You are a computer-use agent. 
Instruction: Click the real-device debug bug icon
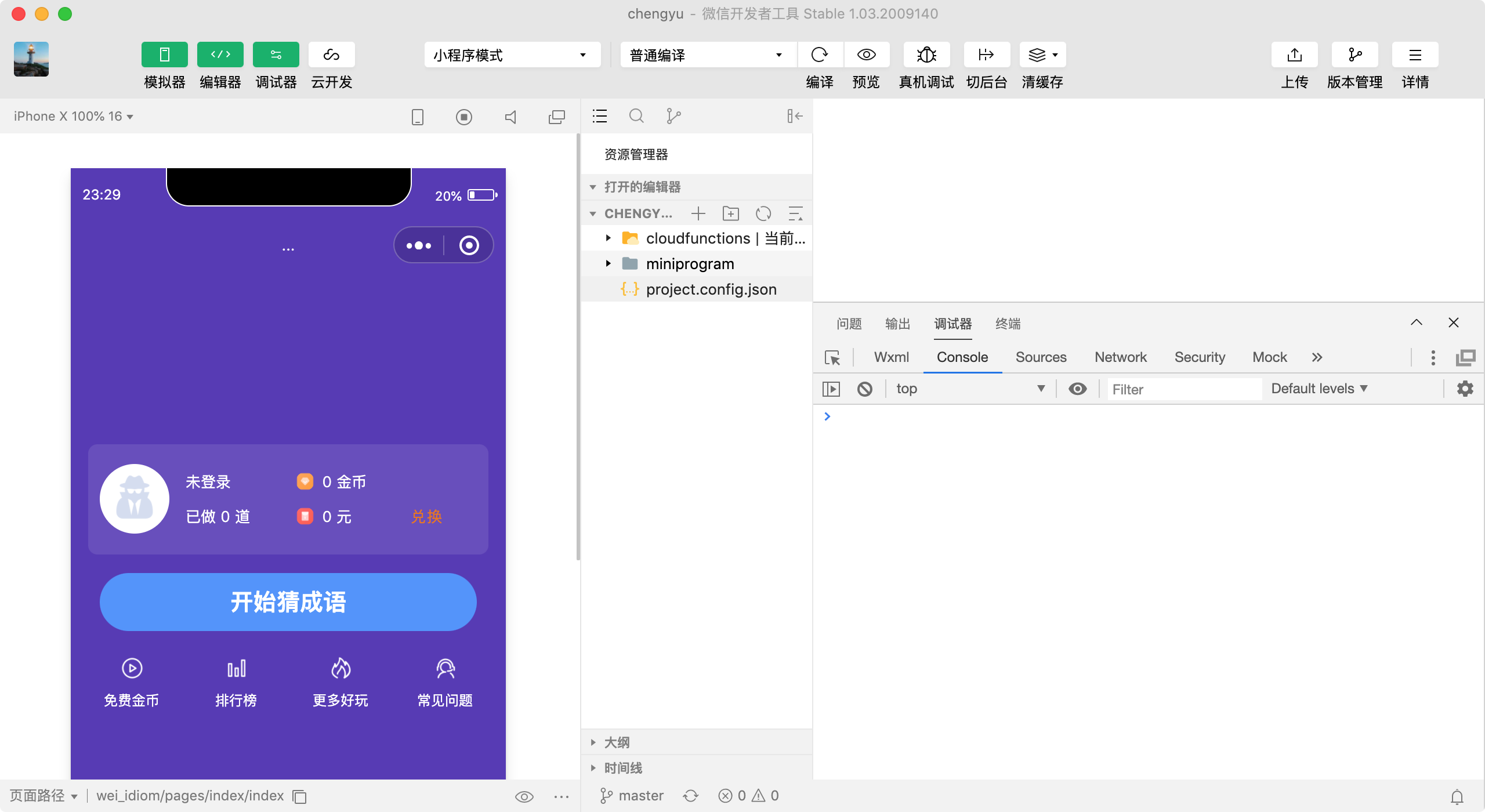[x=926, y=55]
